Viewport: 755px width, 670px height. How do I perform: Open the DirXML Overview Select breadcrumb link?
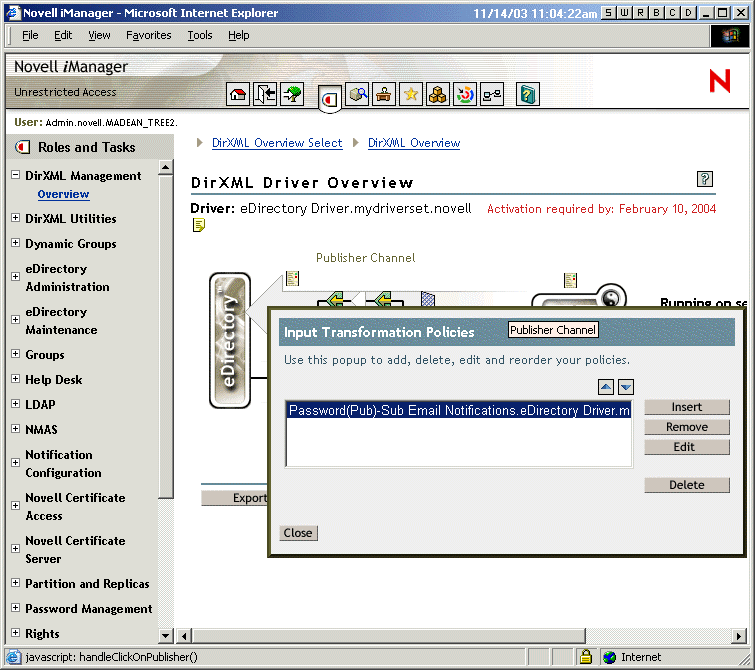click(277, 143)
